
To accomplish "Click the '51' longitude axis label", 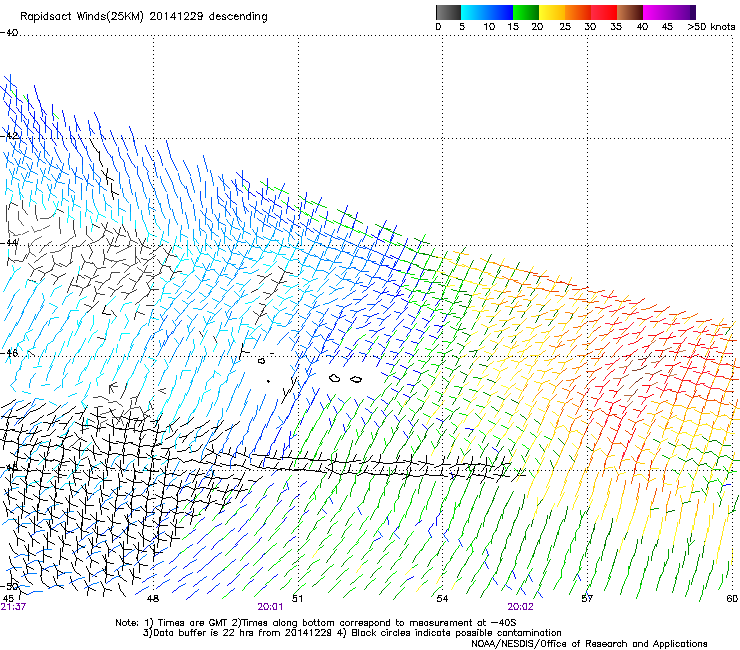I will tap(297, 599).
